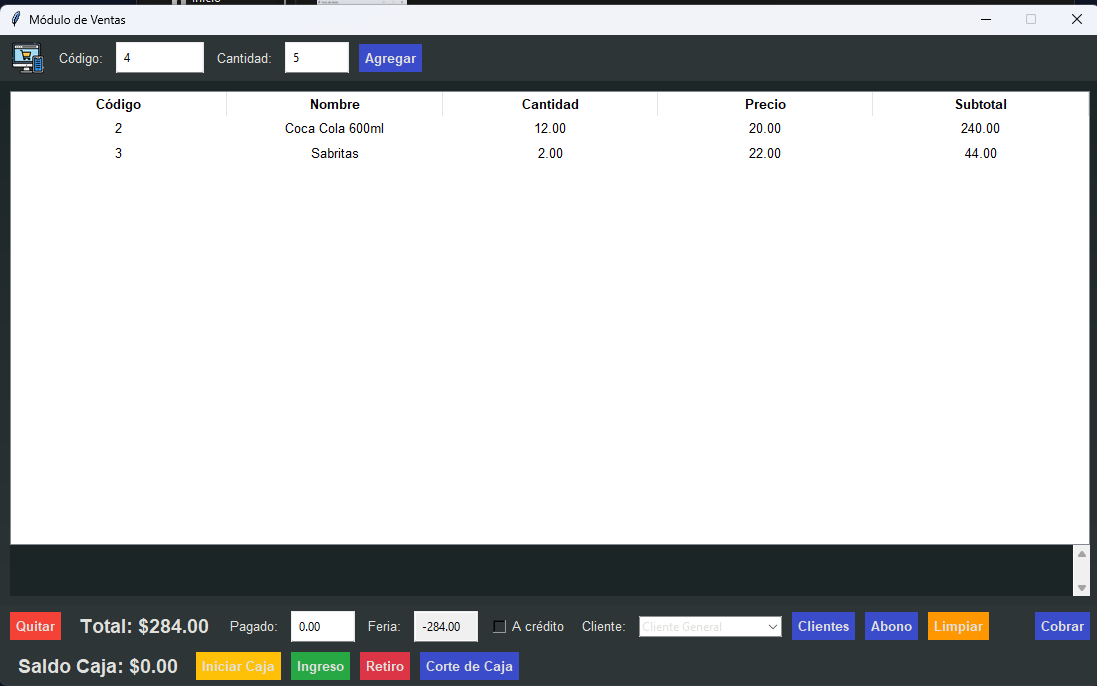
Task: Click the Cobrar button
Action: 1062,626
